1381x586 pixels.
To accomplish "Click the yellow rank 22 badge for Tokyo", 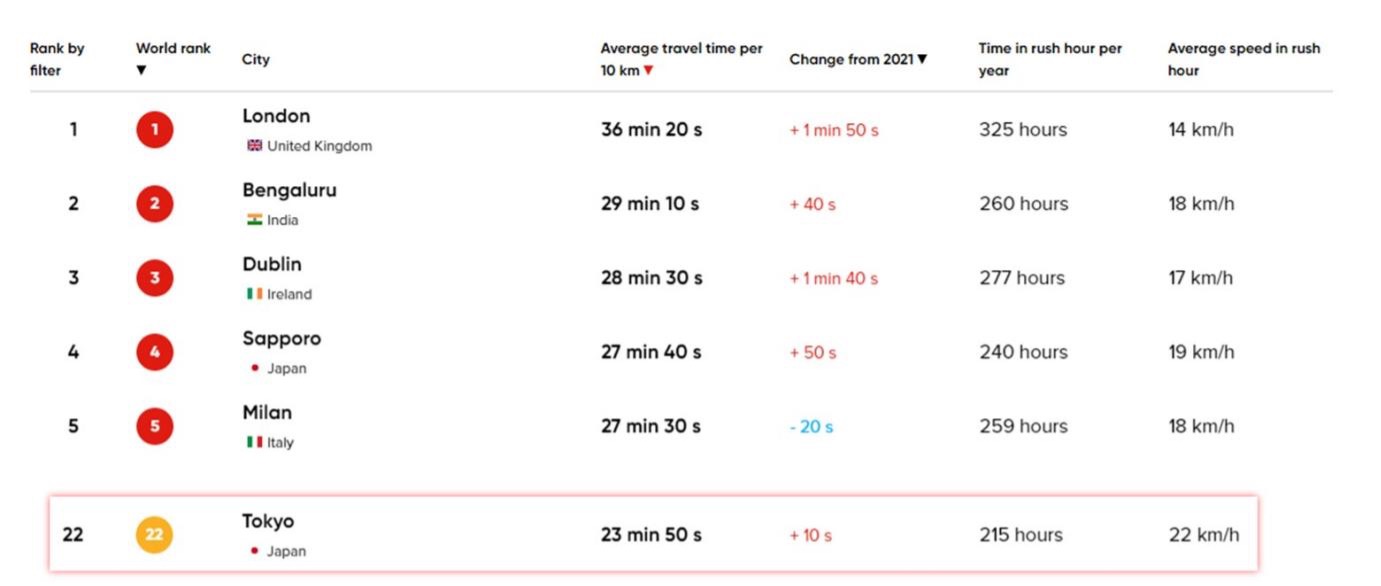I will pyautogui.click(x=155, y=535).
